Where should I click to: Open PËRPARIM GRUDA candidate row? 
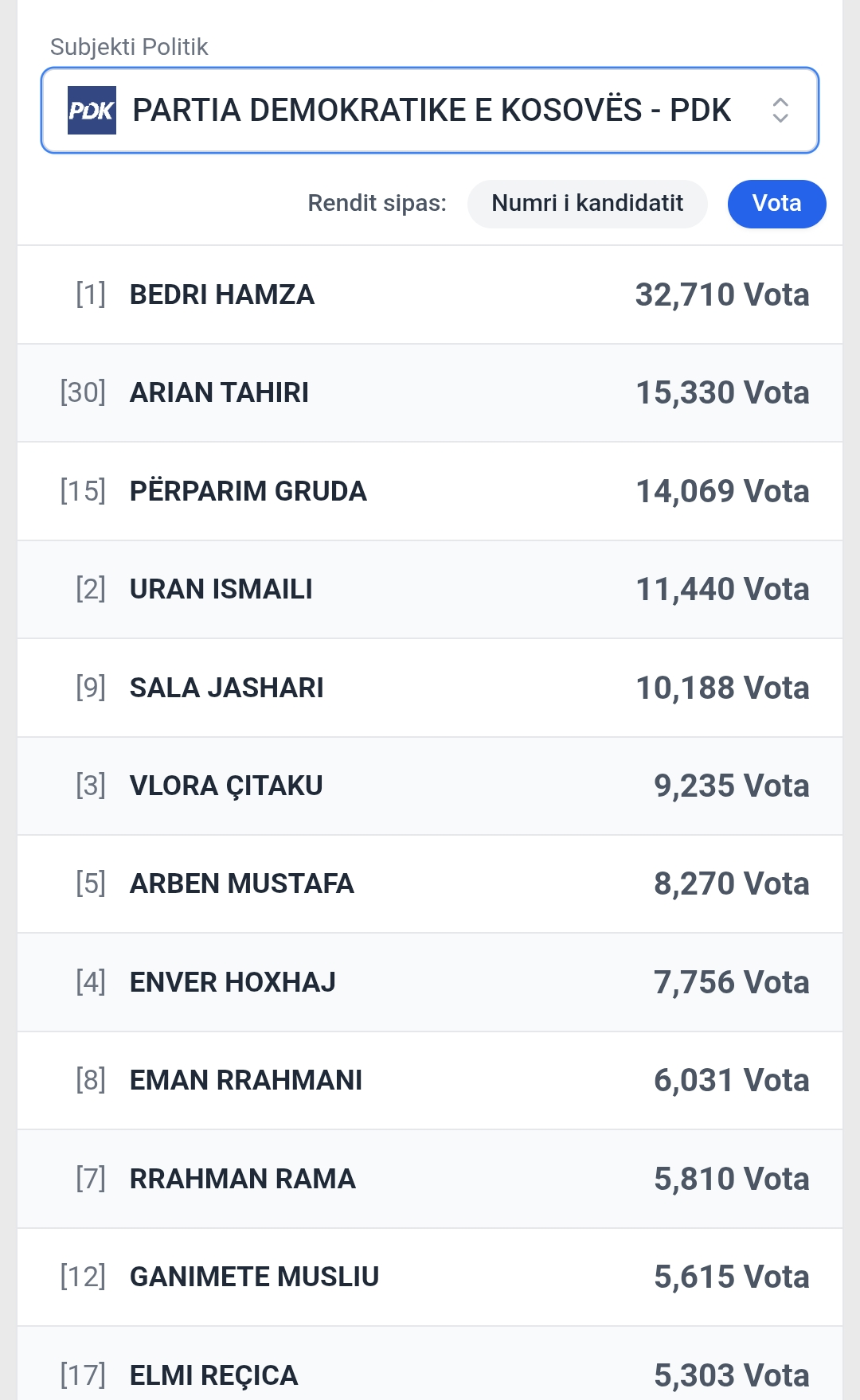(430, 491)
